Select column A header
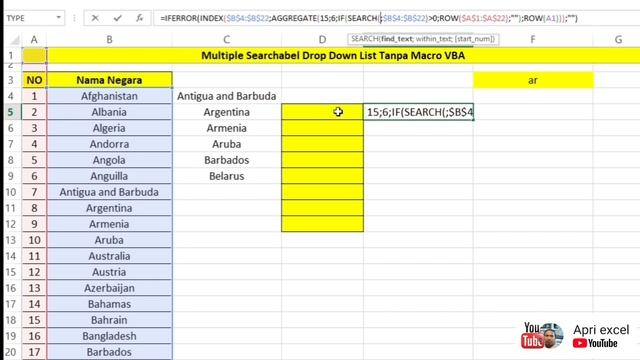640x360 pixels. point(34,40)
